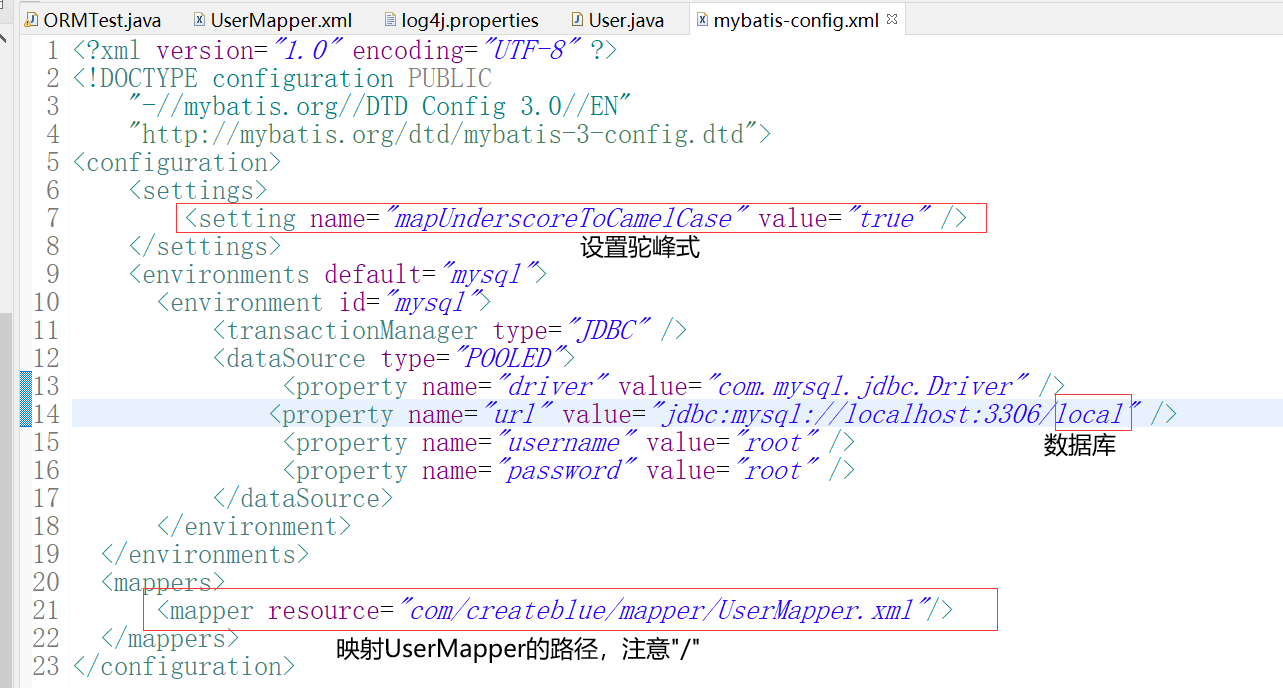Click line number 21 in the gutter
Viewport: 1283px width, 688px height.
click(x=46, y=610)
